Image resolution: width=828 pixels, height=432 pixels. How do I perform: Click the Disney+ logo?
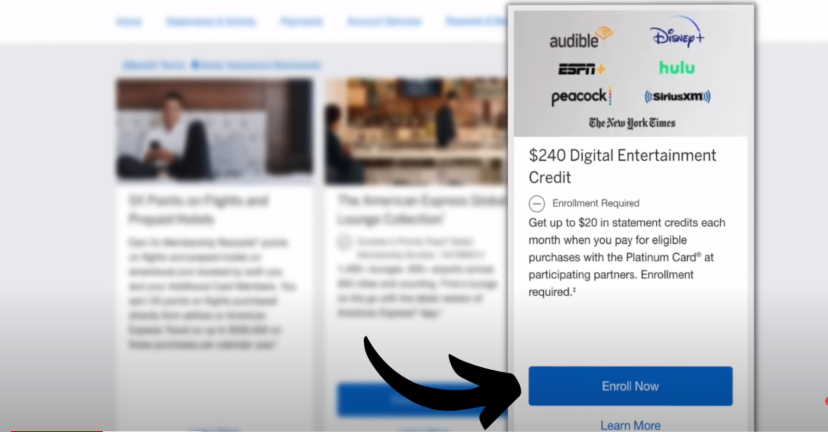[677, 33]
